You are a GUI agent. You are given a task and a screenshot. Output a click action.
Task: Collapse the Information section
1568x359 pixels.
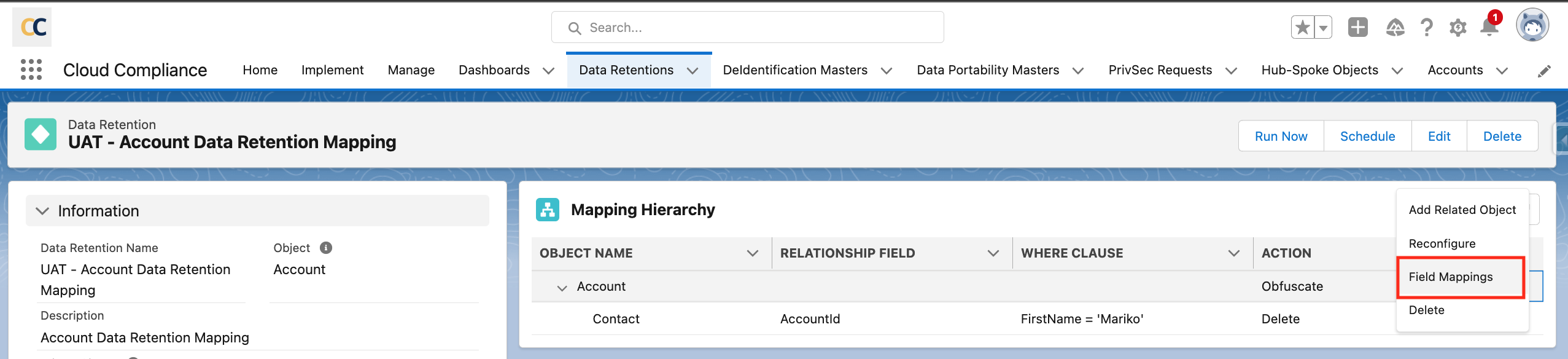42,211
